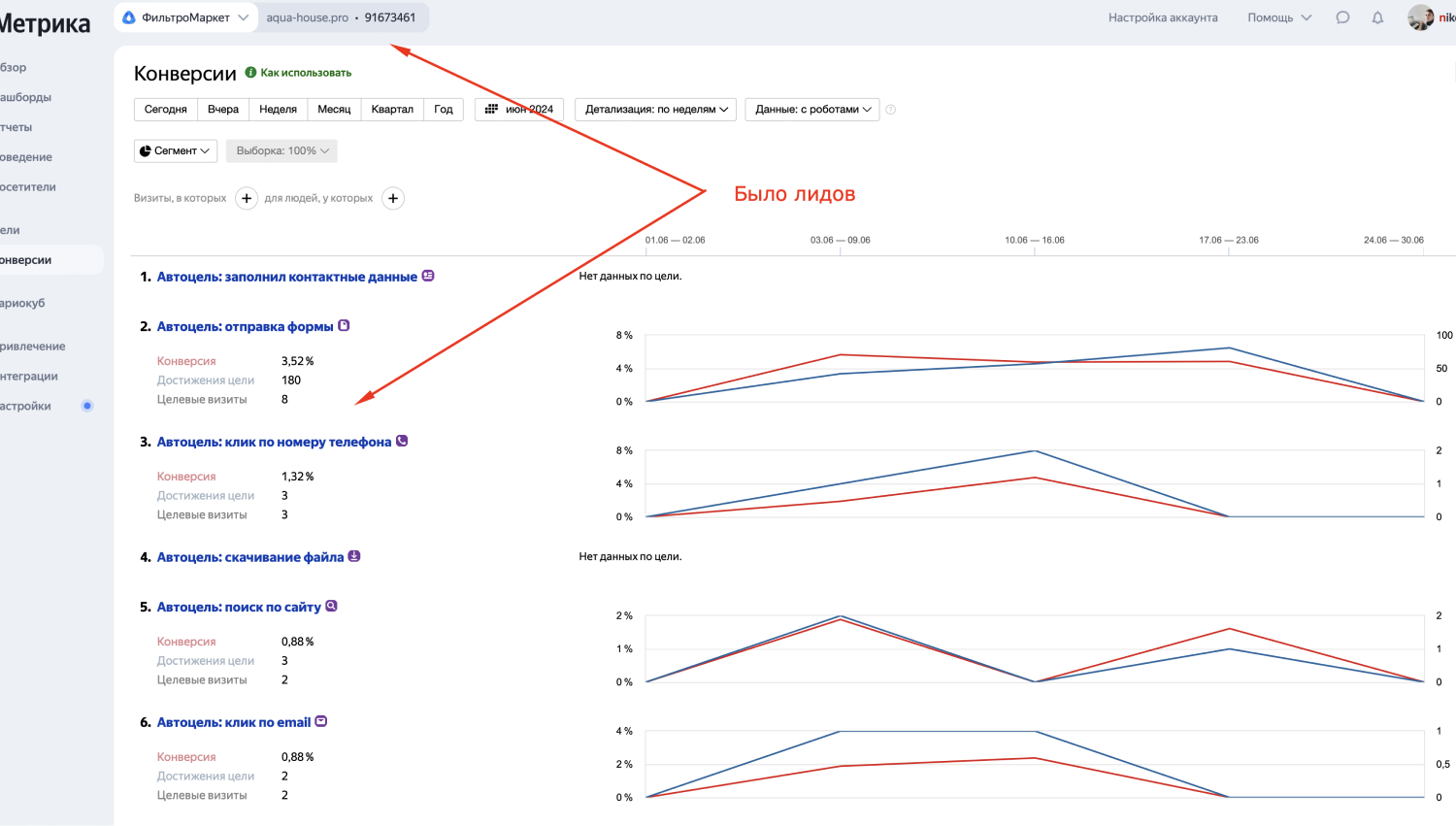
Task: Select the Квартал period tab
Action: [x=392, y=110]
